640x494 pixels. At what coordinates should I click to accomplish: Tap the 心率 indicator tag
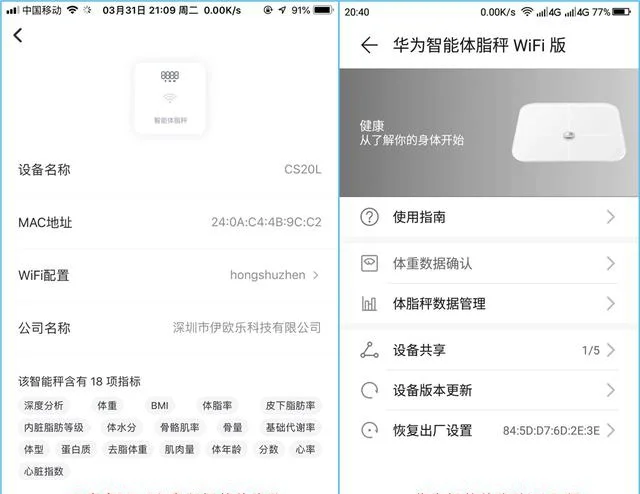pyautogui.click(x=305, y=449)
